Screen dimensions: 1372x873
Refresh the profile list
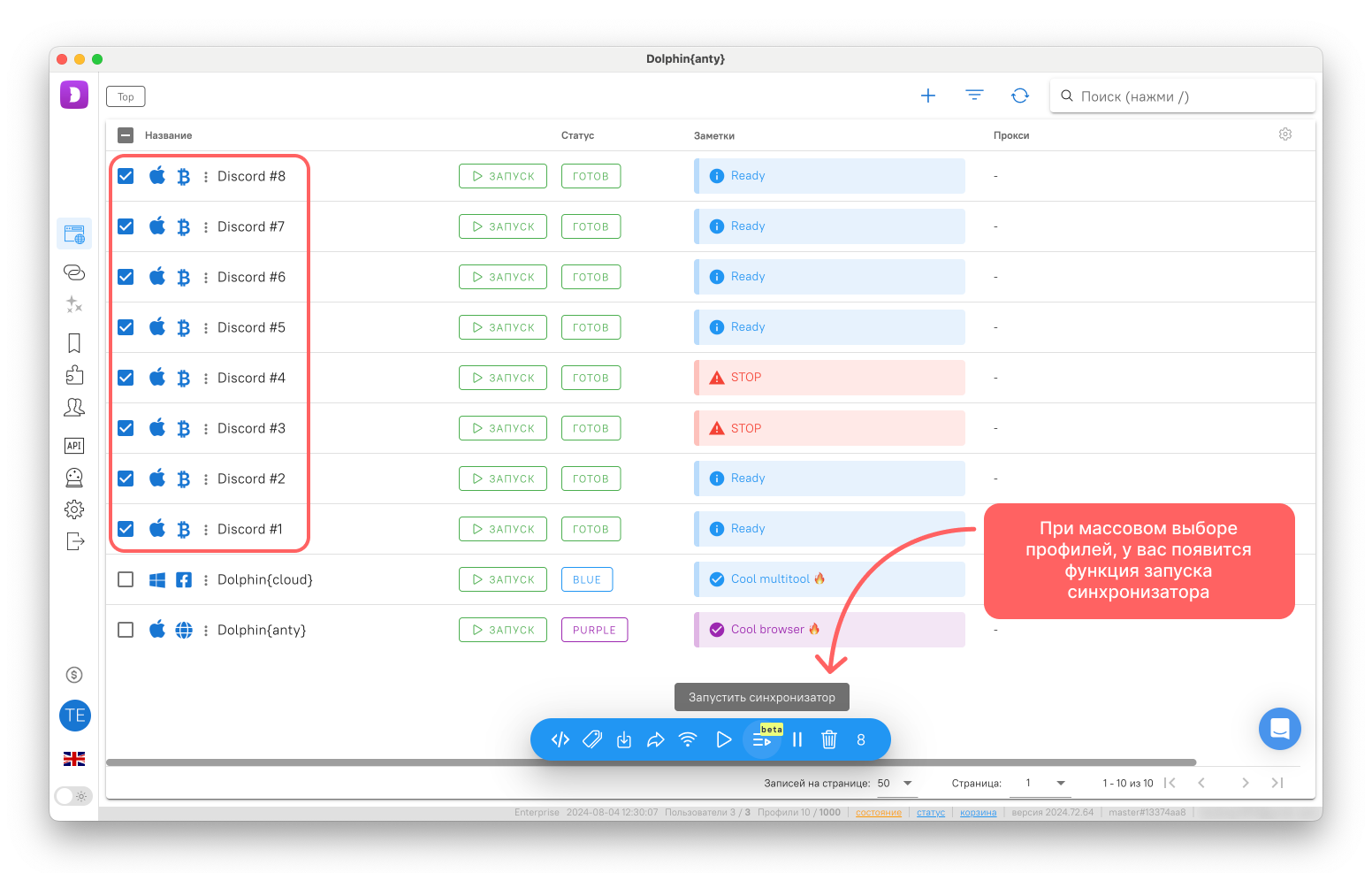pos(1020,96)
